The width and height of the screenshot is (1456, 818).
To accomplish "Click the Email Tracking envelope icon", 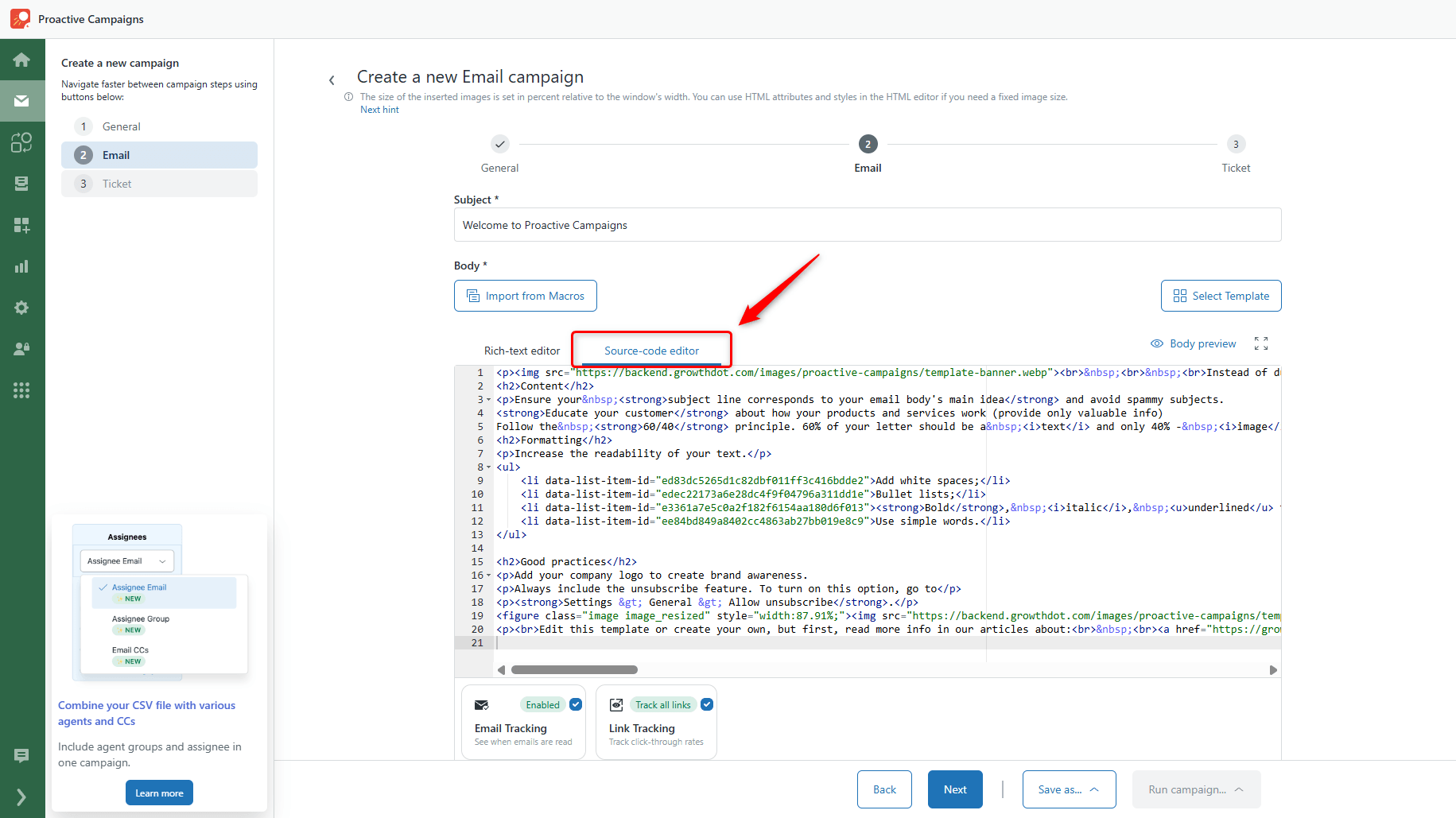I will click(x=481, y=705).
